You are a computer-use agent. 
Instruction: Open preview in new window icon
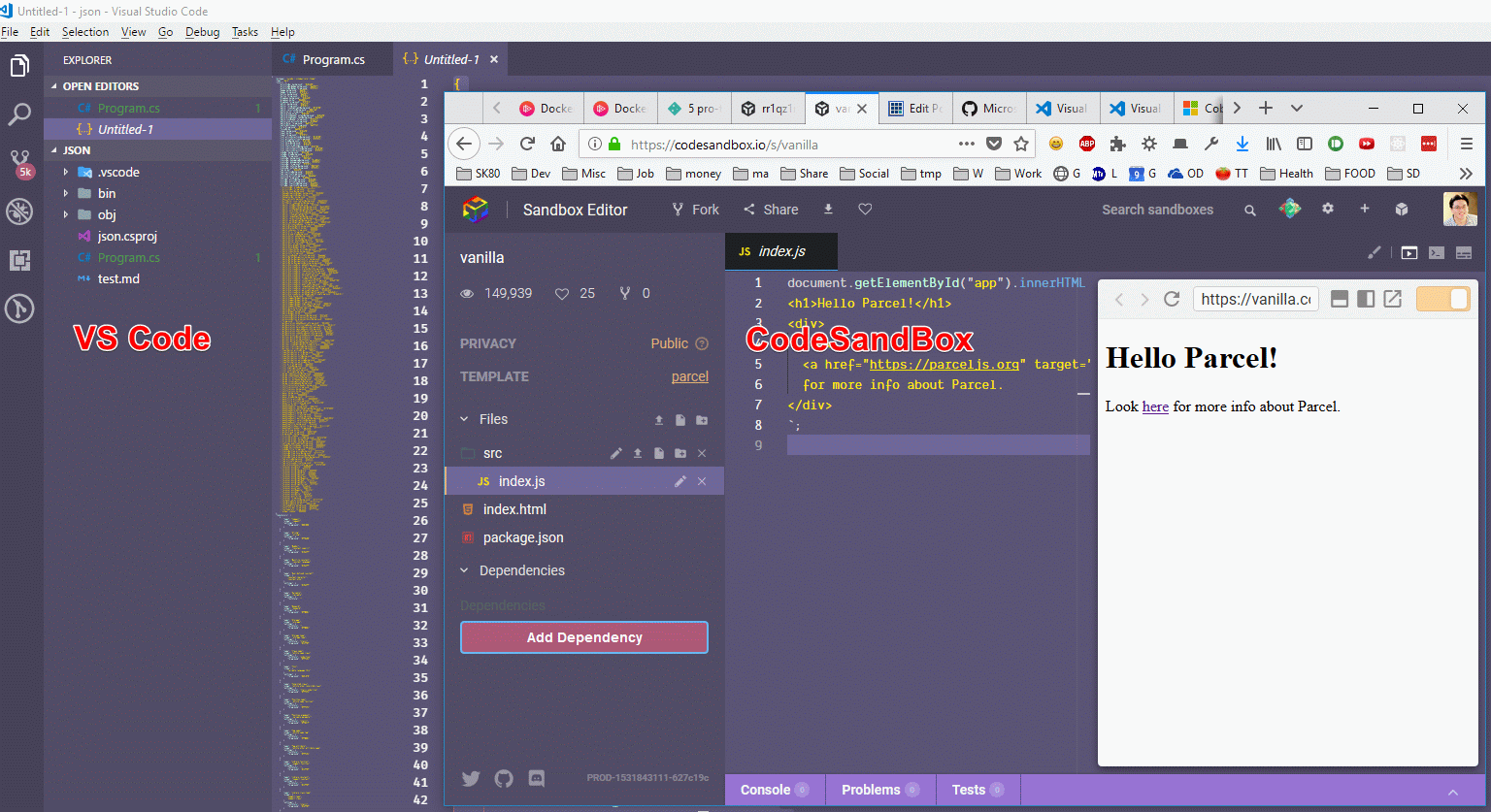coord(1393,299)
